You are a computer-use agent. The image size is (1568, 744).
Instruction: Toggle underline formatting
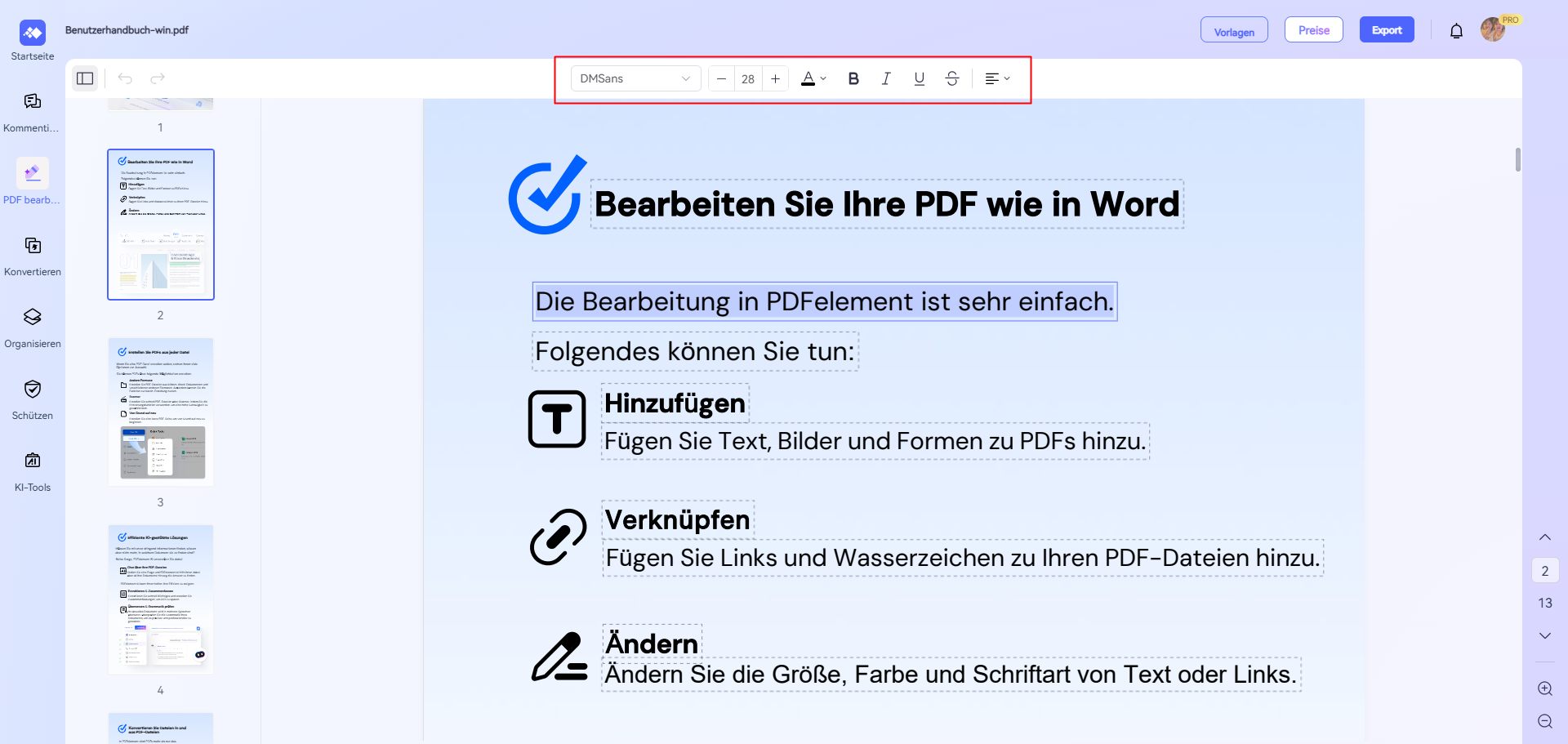click(920, 78)
